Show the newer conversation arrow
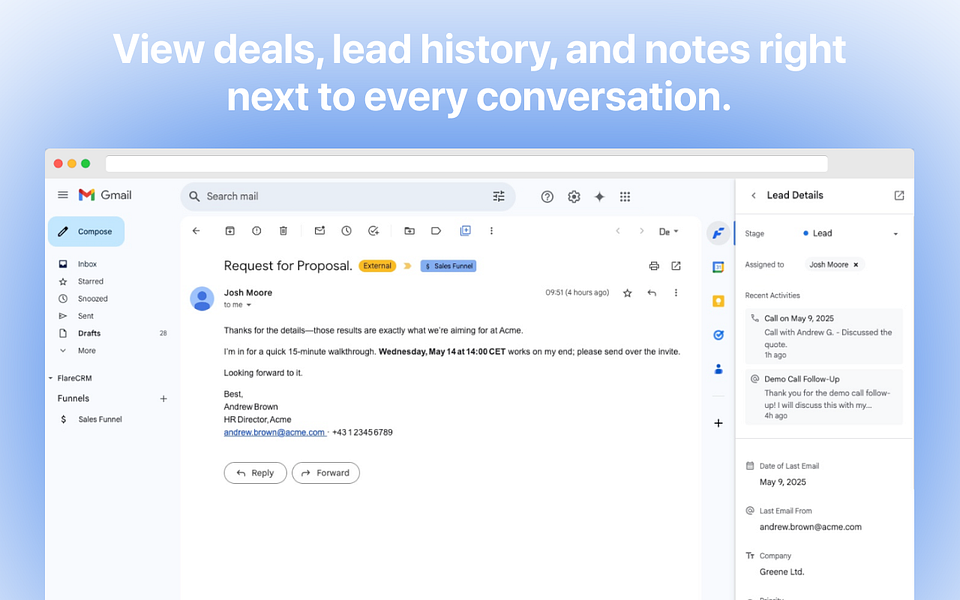 point(618,231)
